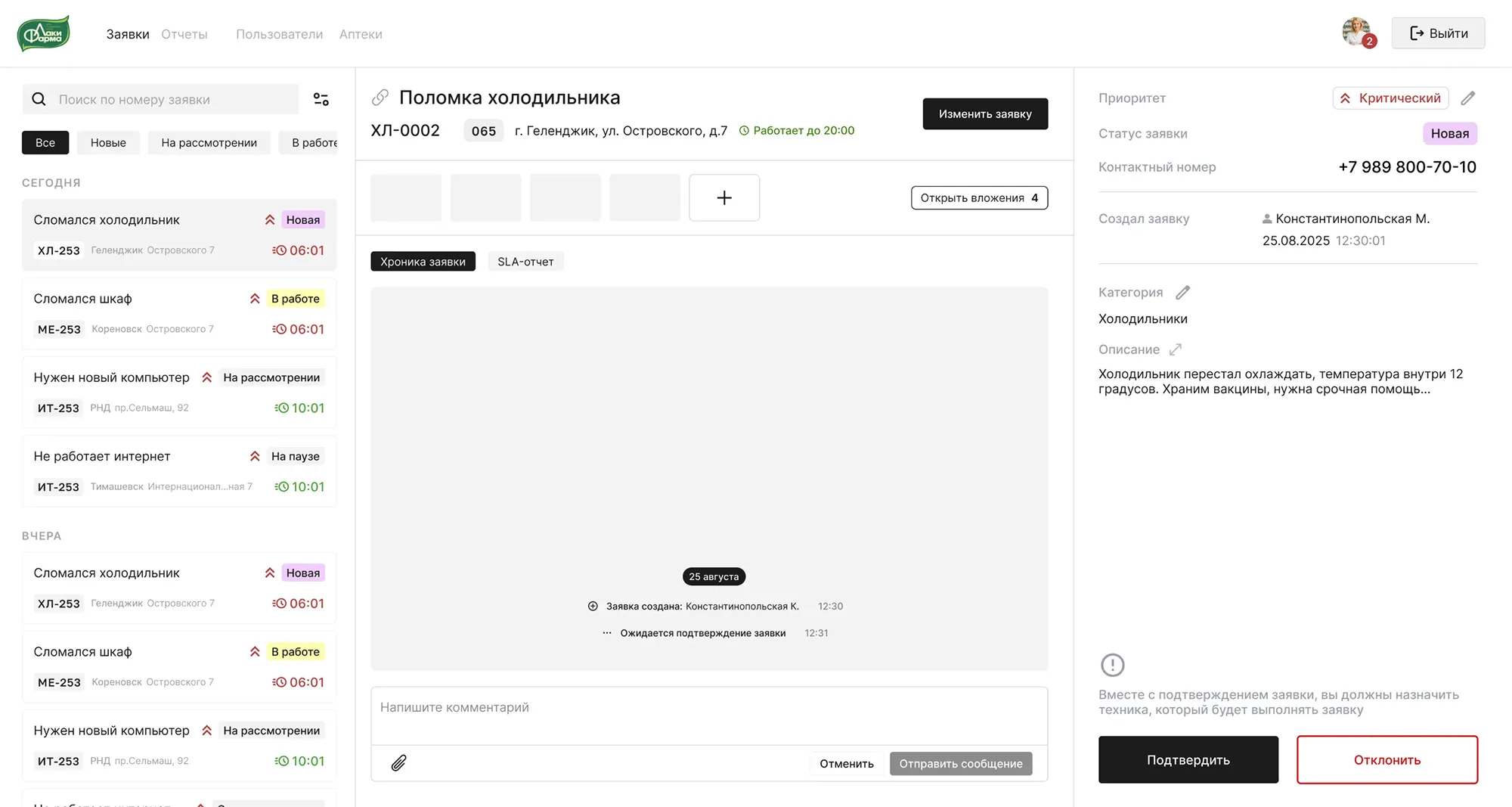This screenshot has height=807, width=1512.
Task: Select the Все filter chip
Action: click(x=45, y=142)
